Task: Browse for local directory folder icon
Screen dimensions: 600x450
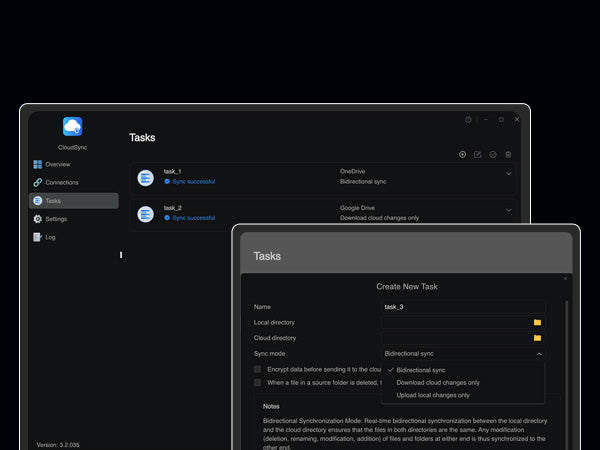Action: 537,323
